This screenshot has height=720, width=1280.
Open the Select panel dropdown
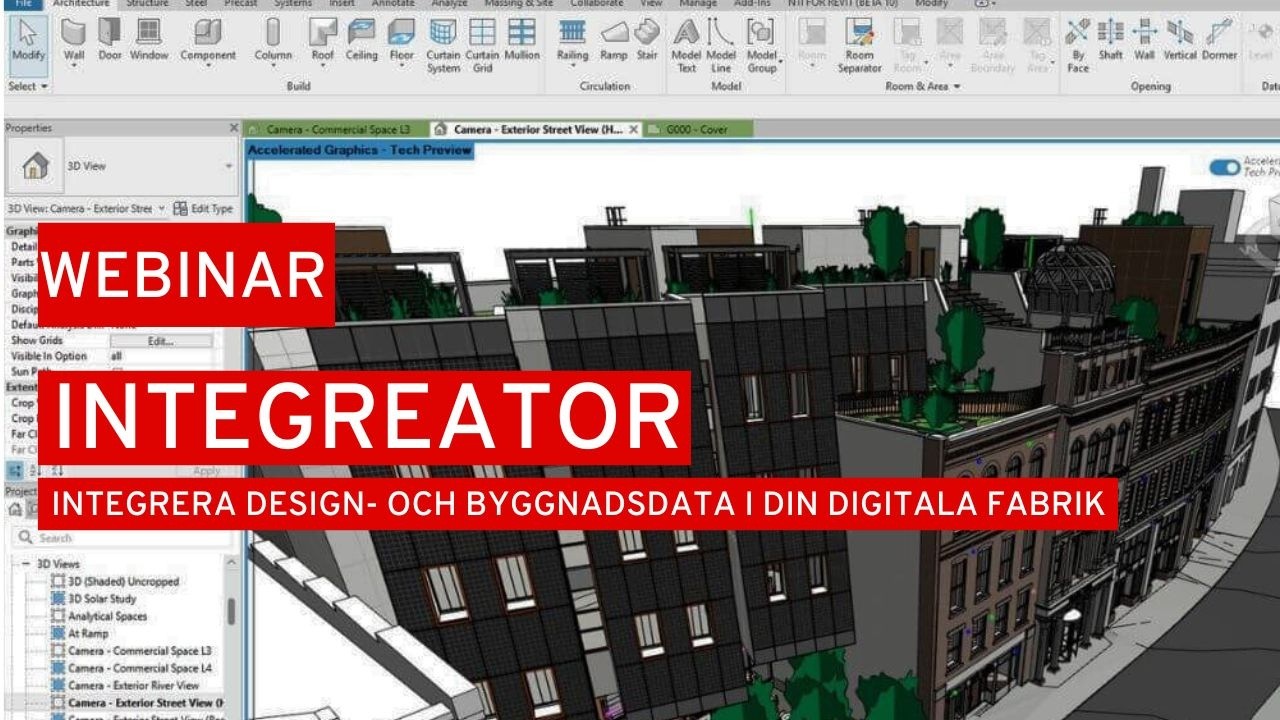pos(28,86)
